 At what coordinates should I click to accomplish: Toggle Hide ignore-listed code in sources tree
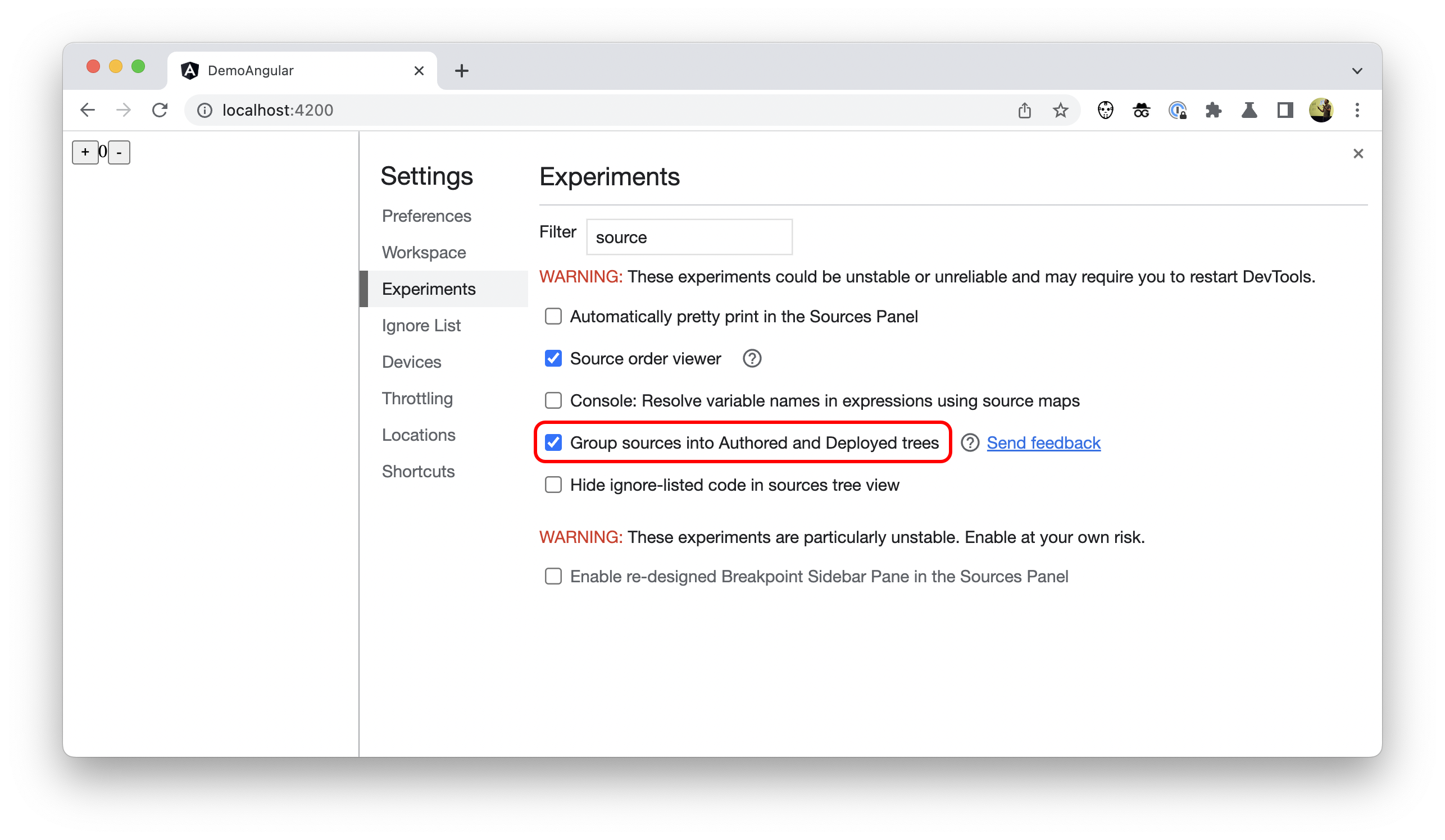coord(553,484)
